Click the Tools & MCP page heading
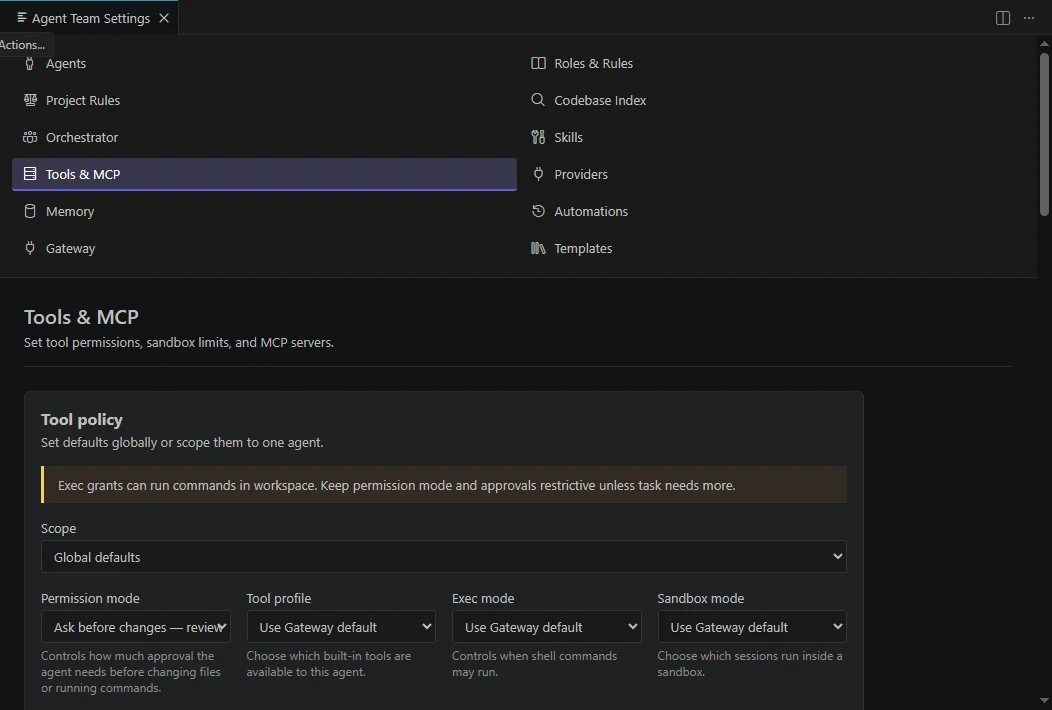 pyautogui.click(x=81, y=317)
